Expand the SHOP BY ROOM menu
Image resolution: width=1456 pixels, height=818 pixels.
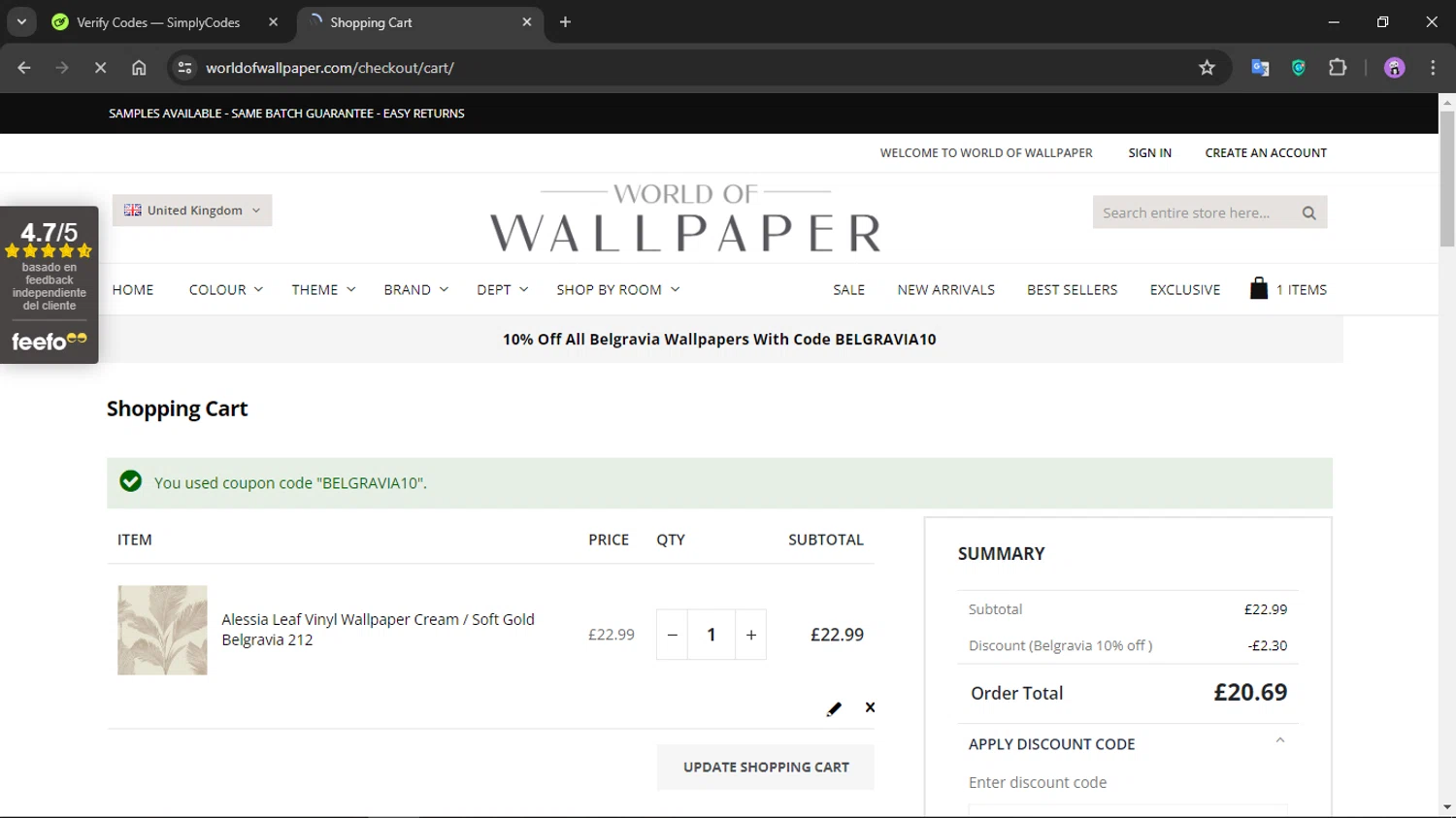click(617, 290)
